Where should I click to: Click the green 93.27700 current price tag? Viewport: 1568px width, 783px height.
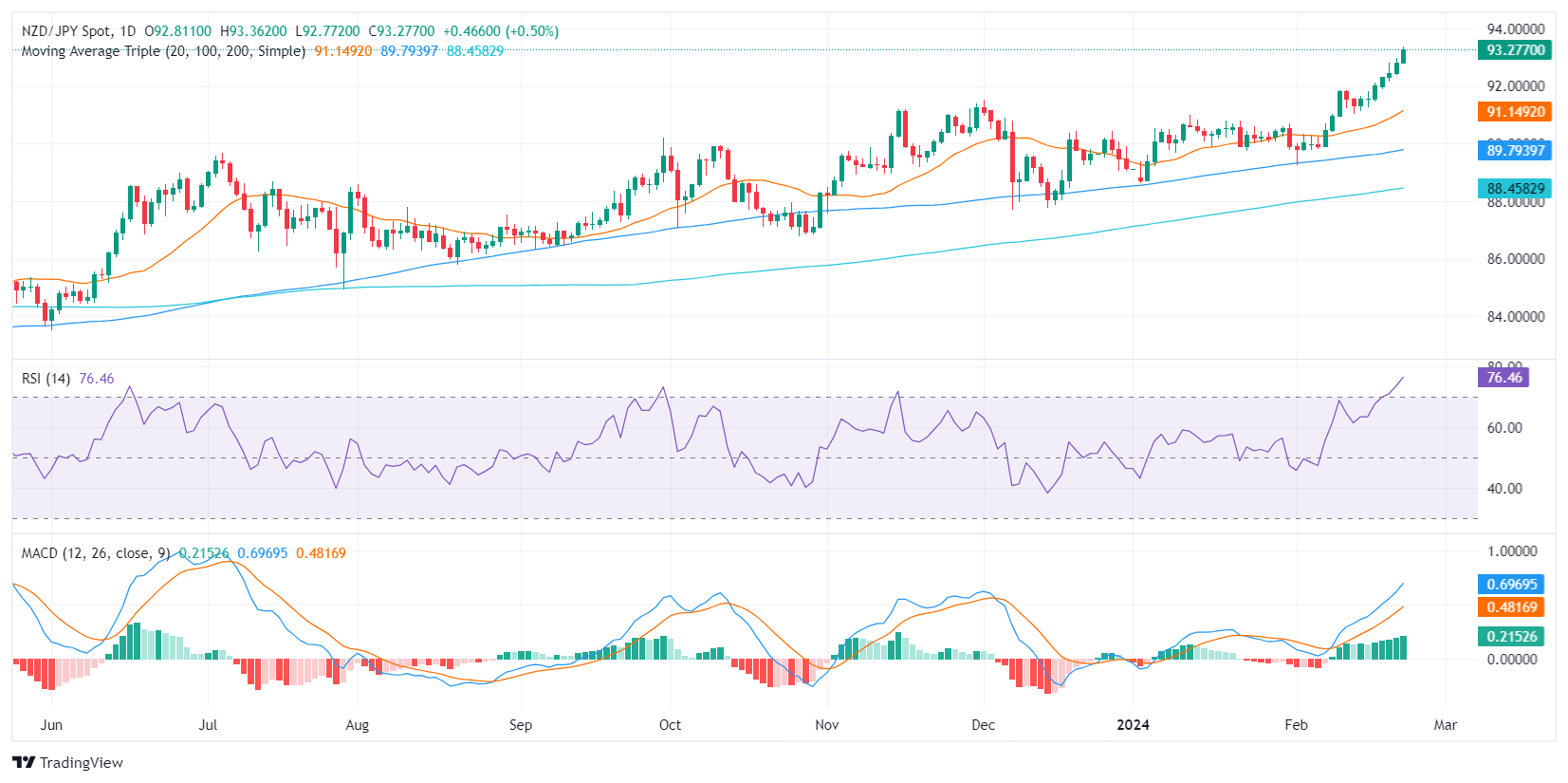tap(1514, 50)
